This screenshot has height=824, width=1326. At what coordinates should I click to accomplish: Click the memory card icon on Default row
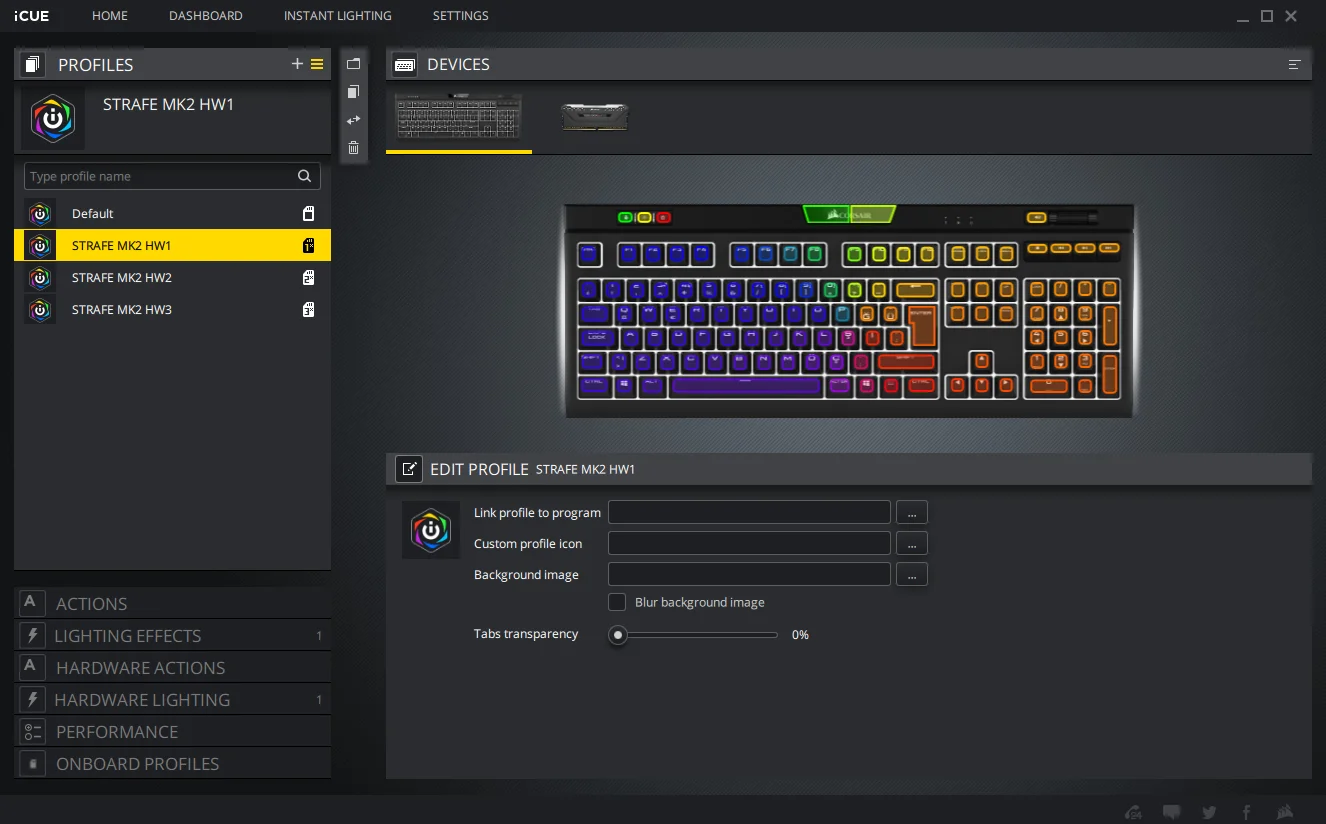click(309, 213)
